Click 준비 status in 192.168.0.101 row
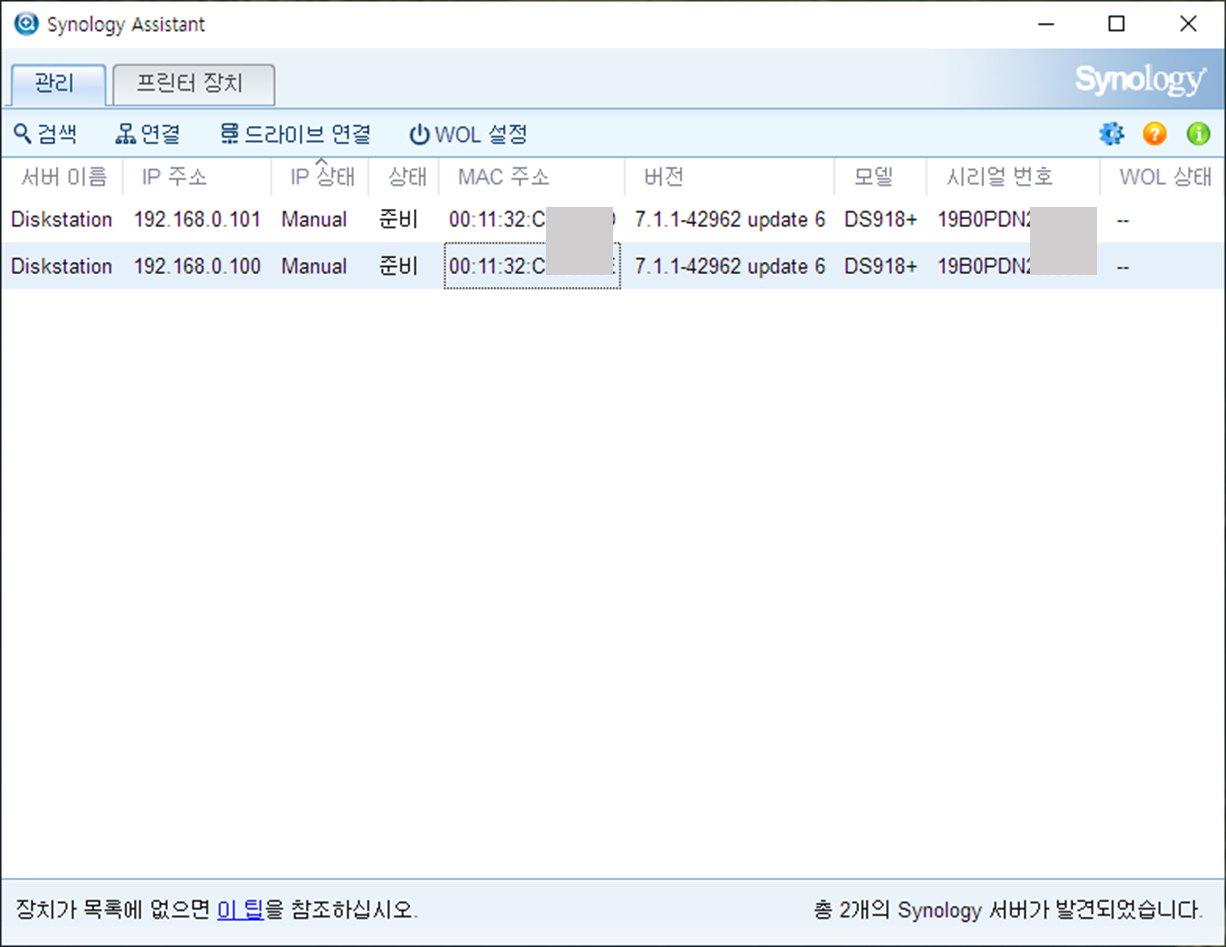This screenshot has height=947, width=1226. click(x=399, y=219)
